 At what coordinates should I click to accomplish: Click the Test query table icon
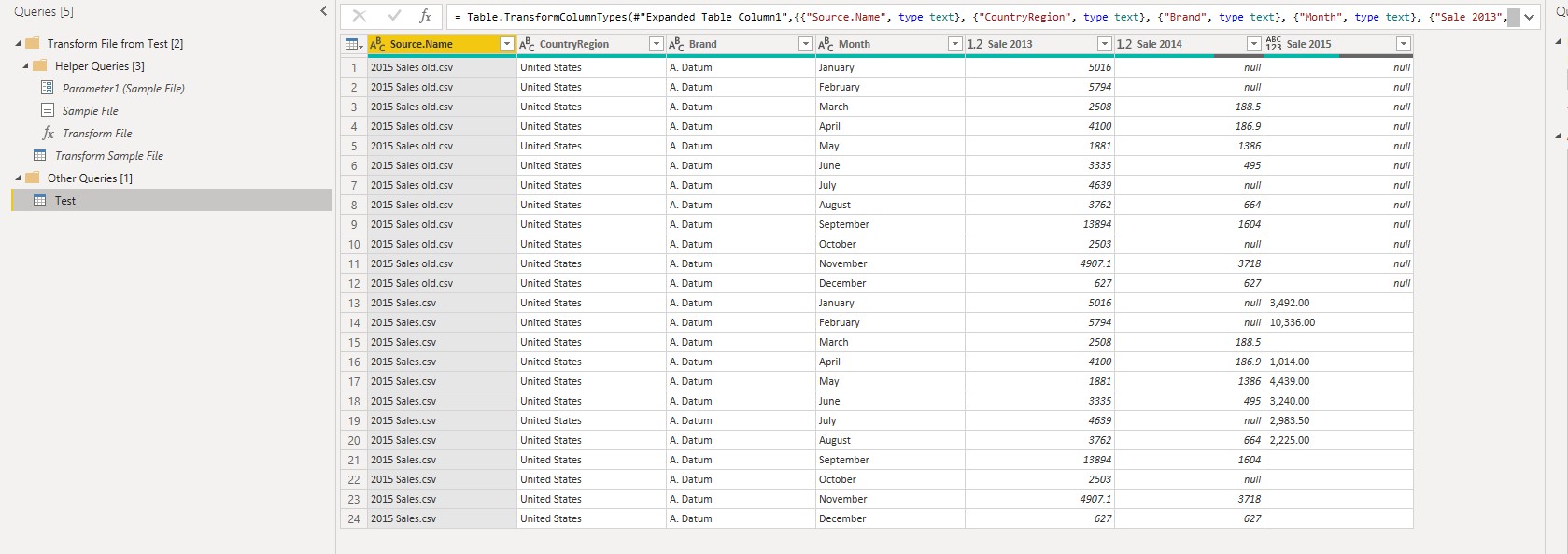click(40, 200)
